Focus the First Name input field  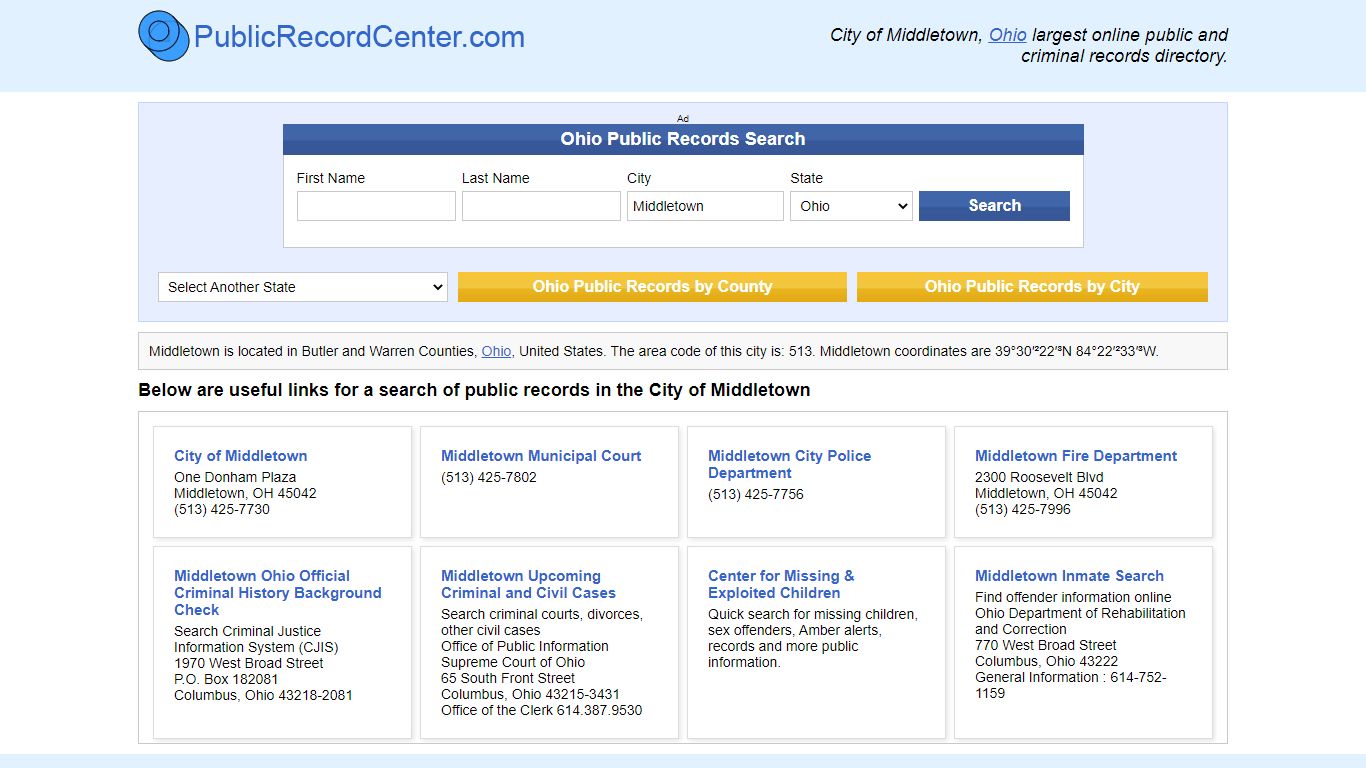point(376,206)
